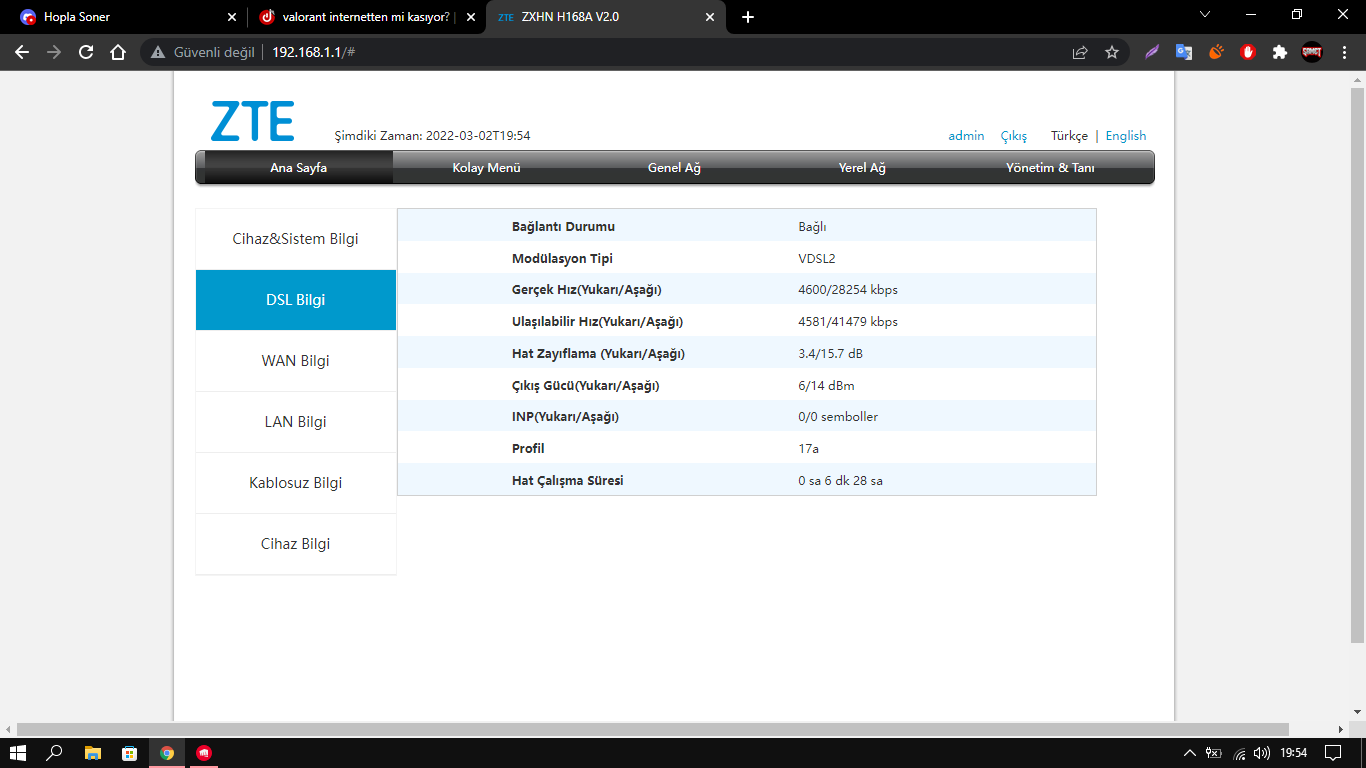Viewport: 1366px width, 768px height.
Task: Select Cihaz Bilgi in the sidebar
Action: pyautogui.click(x=296, y=544)
